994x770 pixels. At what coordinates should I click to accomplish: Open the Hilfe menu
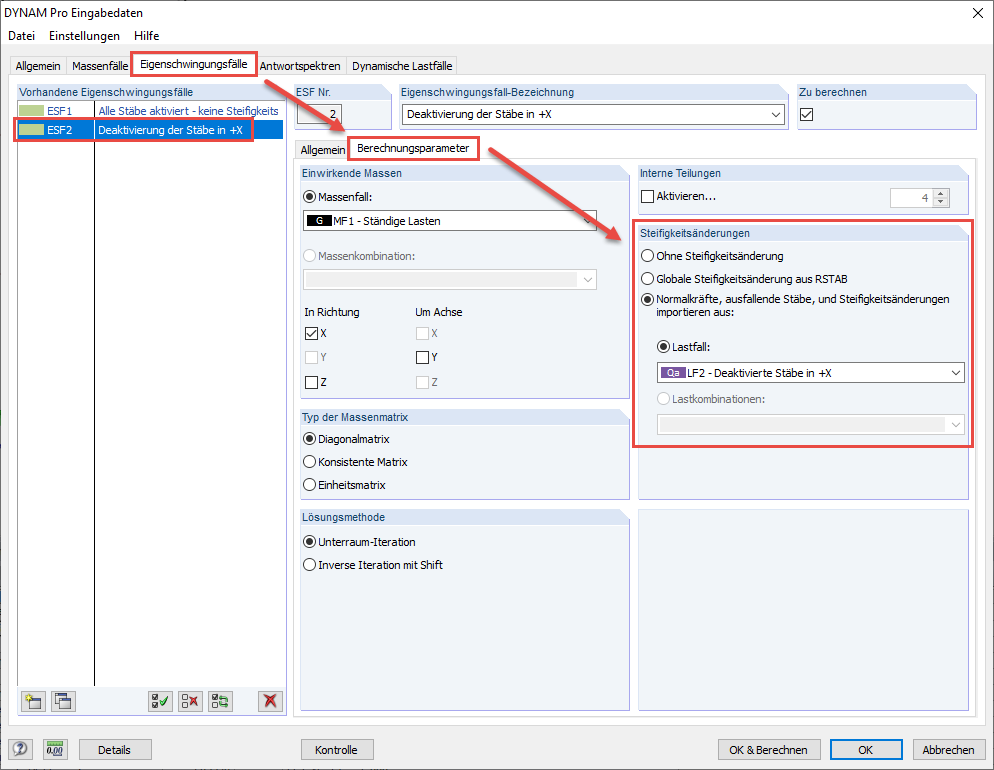tap(146, 36)
